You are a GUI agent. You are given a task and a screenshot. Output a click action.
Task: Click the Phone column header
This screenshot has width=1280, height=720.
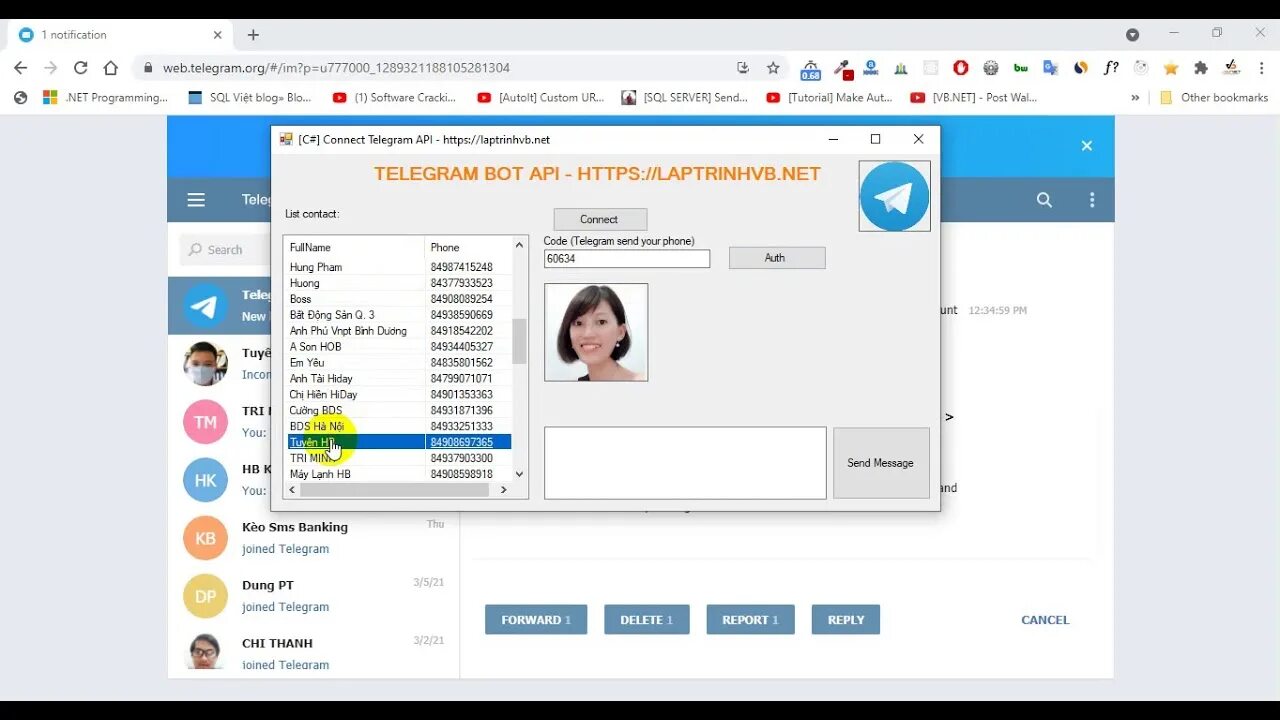(468, 247)
